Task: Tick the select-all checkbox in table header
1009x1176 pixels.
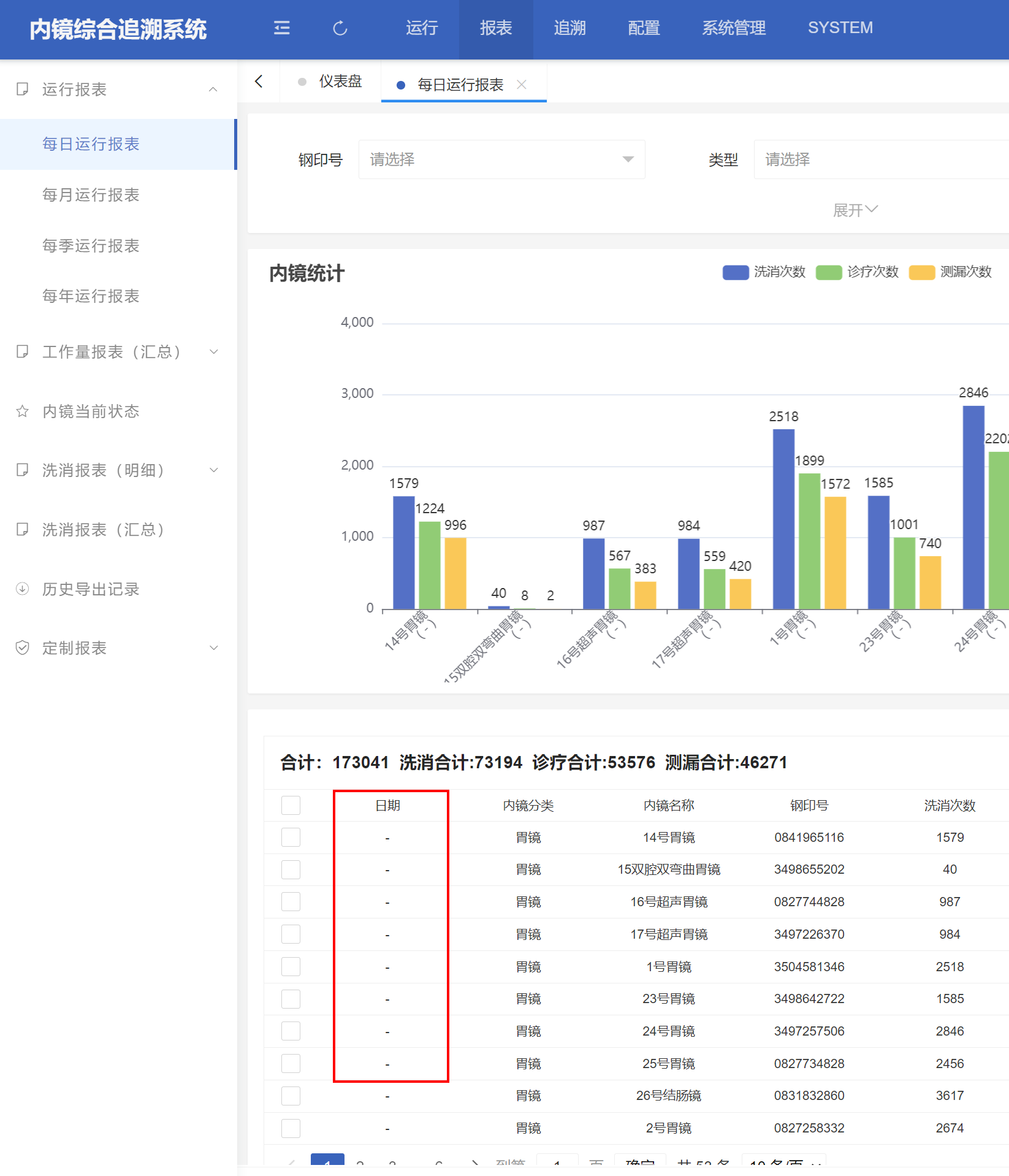Action: click(291, 805)
